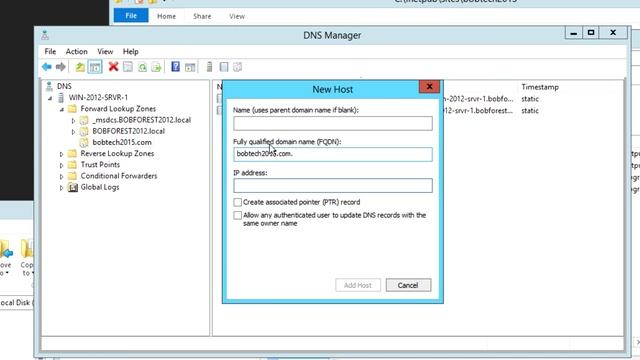Viewport: 640px width, 360px height.
Task: Click the green Refresh toolbar icon
Action: [142, 67]
